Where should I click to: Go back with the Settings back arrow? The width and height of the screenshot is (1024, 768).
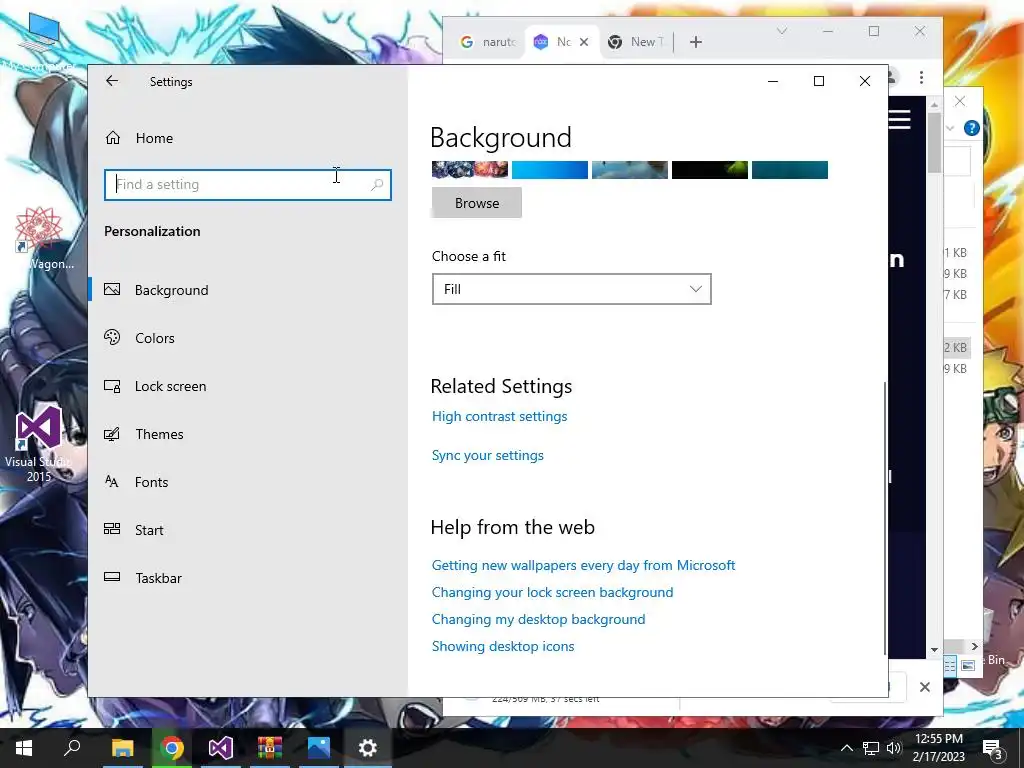112,81
